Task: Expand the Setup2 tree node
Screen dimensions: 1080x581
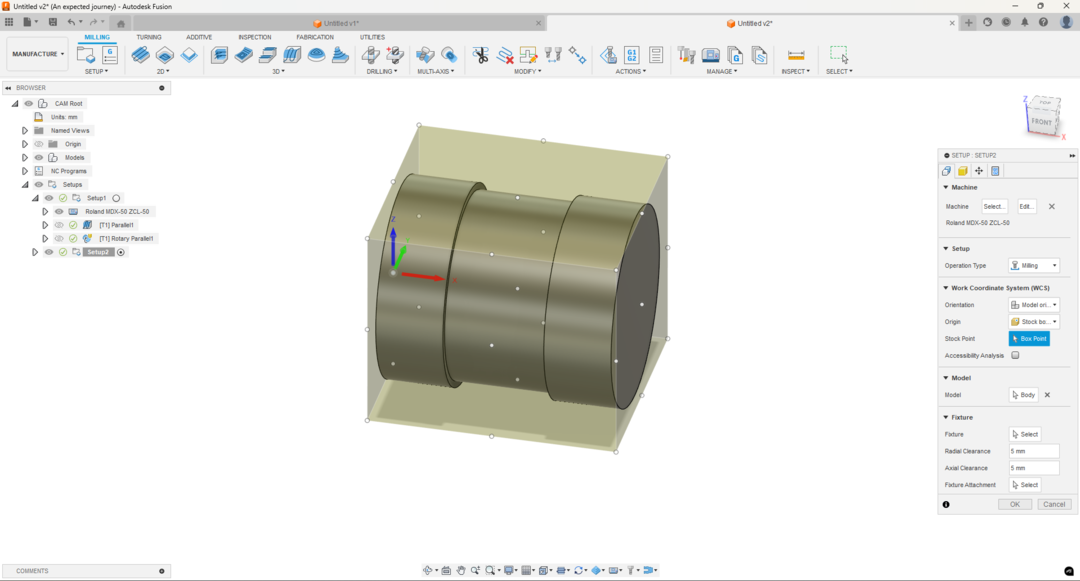Action: tap(34, 252)
